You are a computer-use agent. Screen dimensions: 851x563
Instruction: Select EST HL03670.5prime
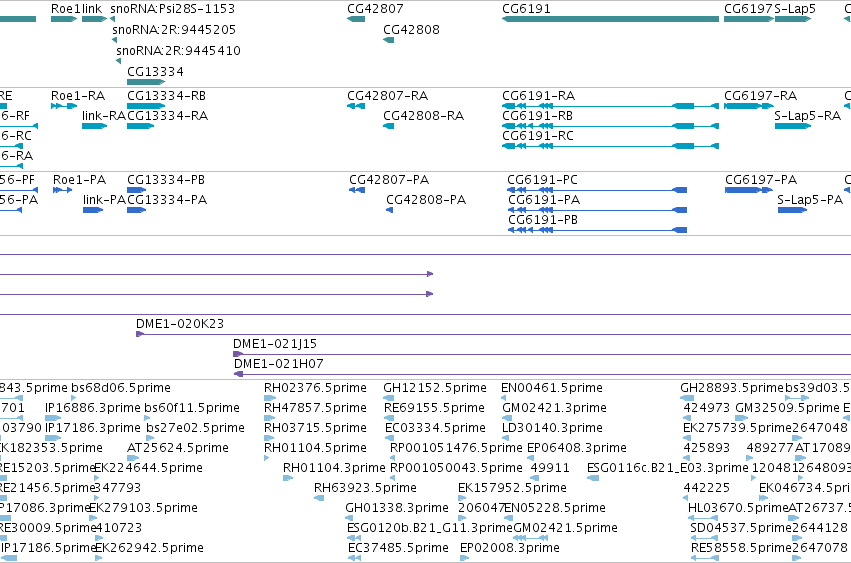tap(703, 518)
